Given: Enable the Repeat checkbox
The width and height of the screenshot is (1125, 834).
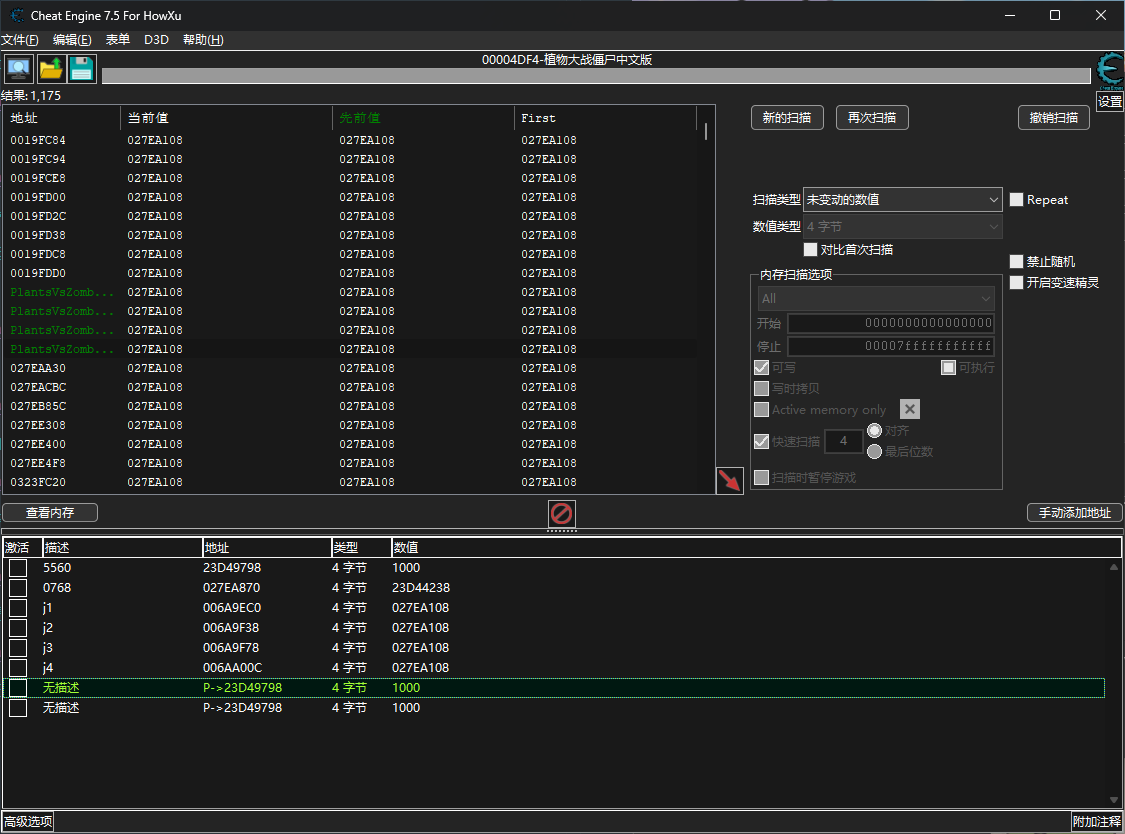Looking at the screenshot, I should point(1017,200).
